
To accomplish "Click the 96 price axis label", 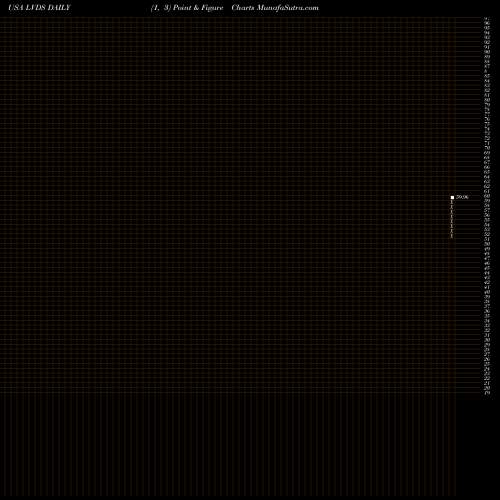I will pyautogui.click(x=487, y=23).
